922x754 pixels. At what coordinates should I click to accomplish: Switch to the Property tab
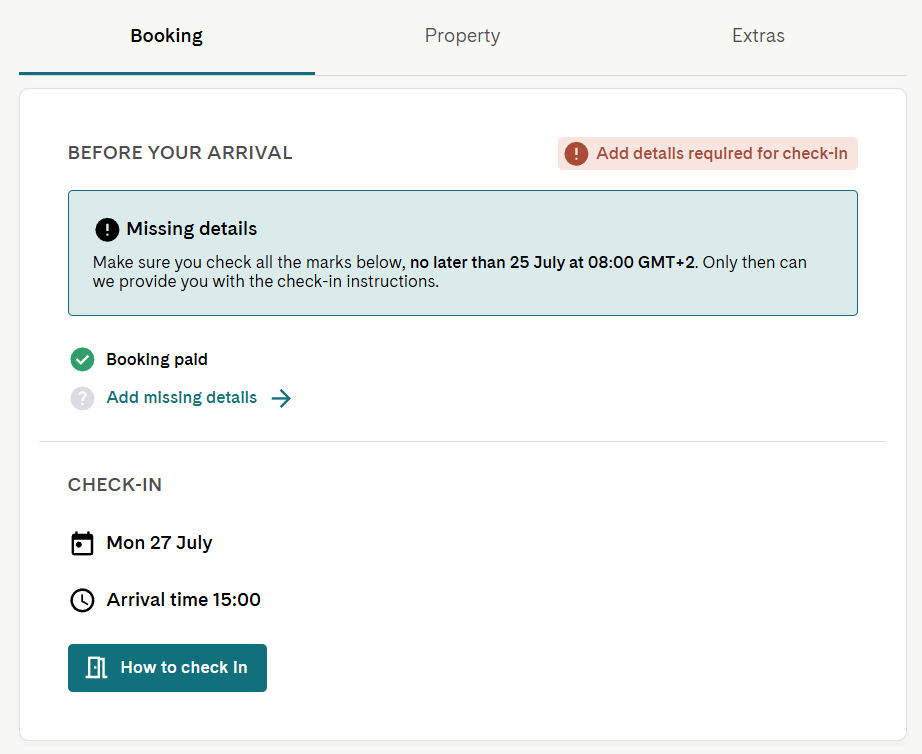pyautogui.click(x=462, y=36)
